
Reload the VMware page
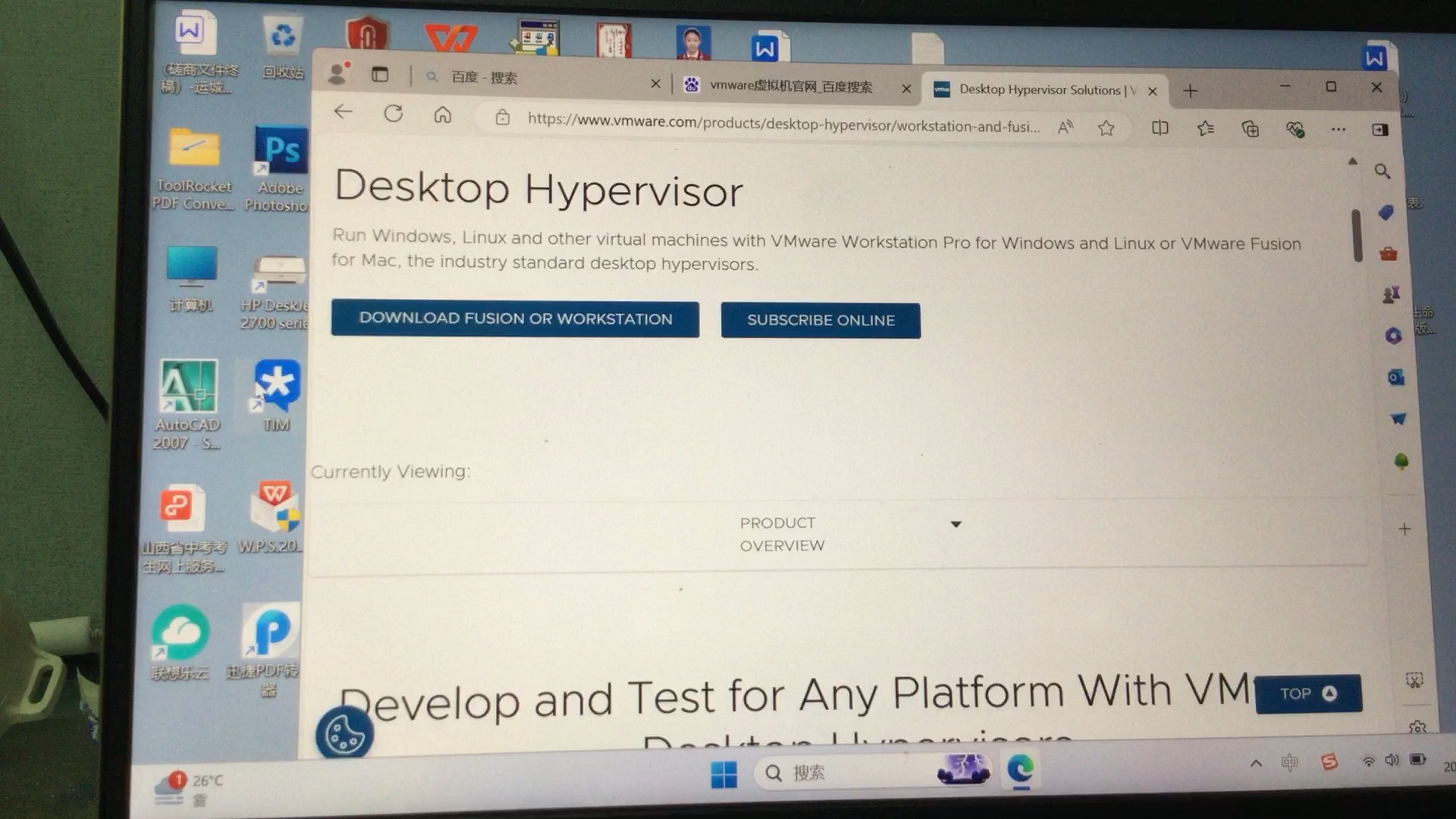[393, 114]
